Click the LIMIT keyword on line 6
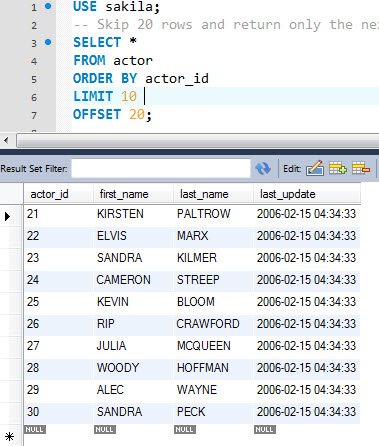This screenshot has width=379, height=446. click(93, 96)
